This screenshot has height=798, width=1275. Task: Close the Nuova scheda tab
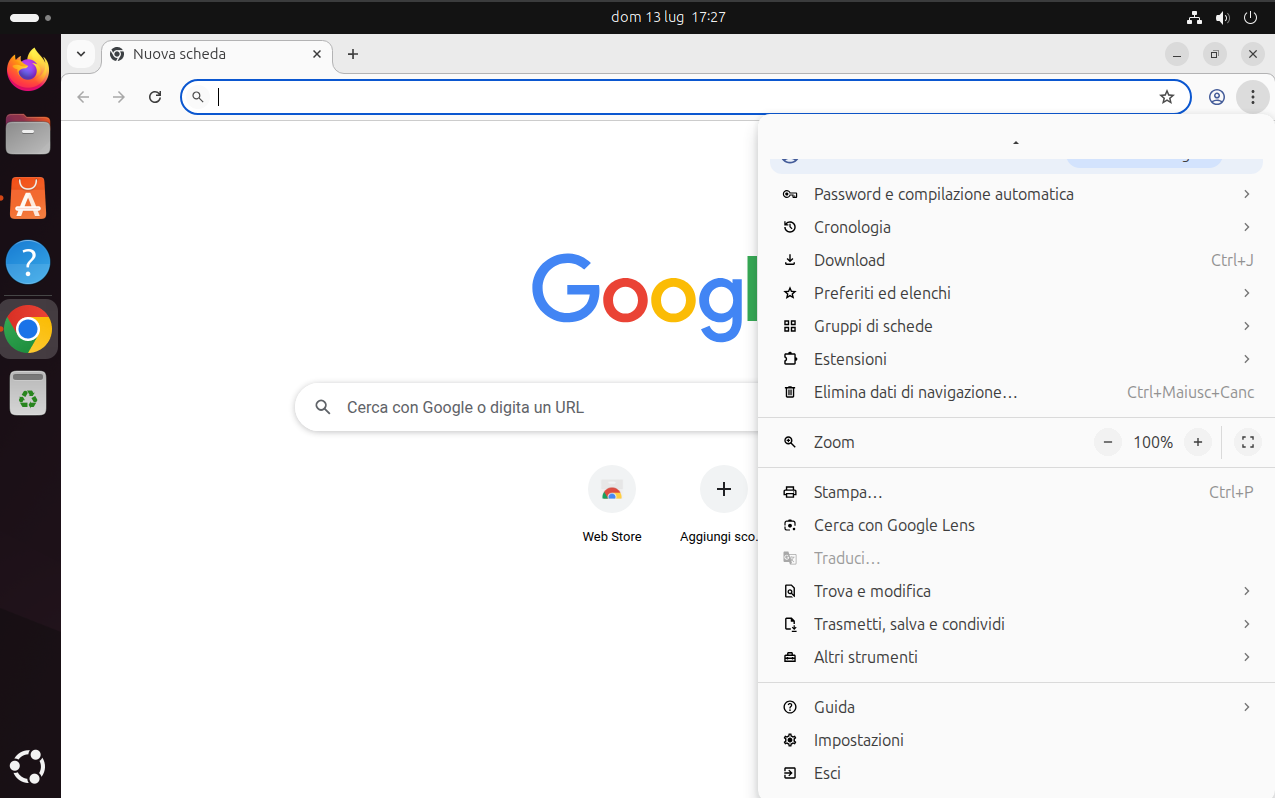317,54
